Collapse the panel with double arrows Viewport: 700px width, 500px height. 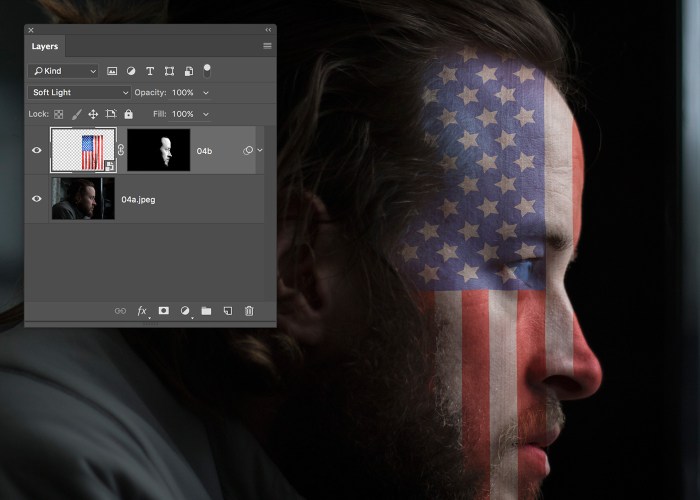click(268, 30)
